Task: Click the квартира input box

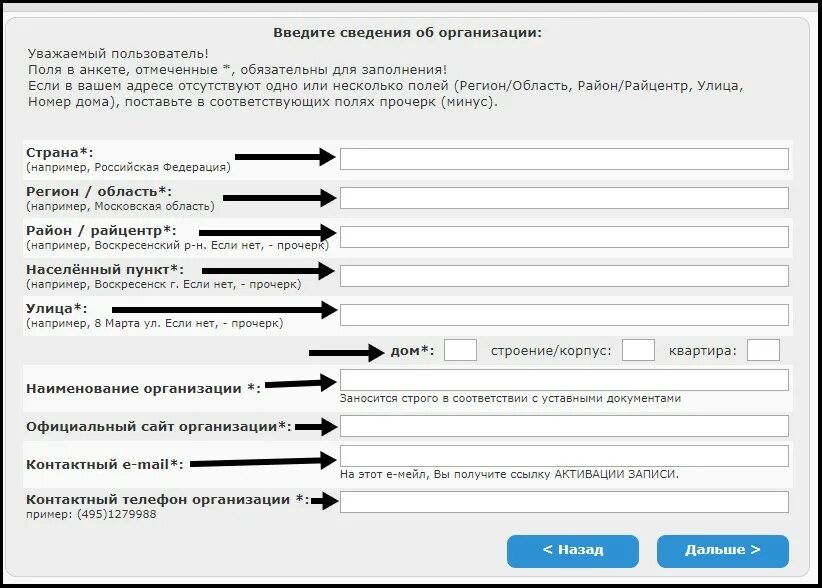Action: (x=763, y=350)
